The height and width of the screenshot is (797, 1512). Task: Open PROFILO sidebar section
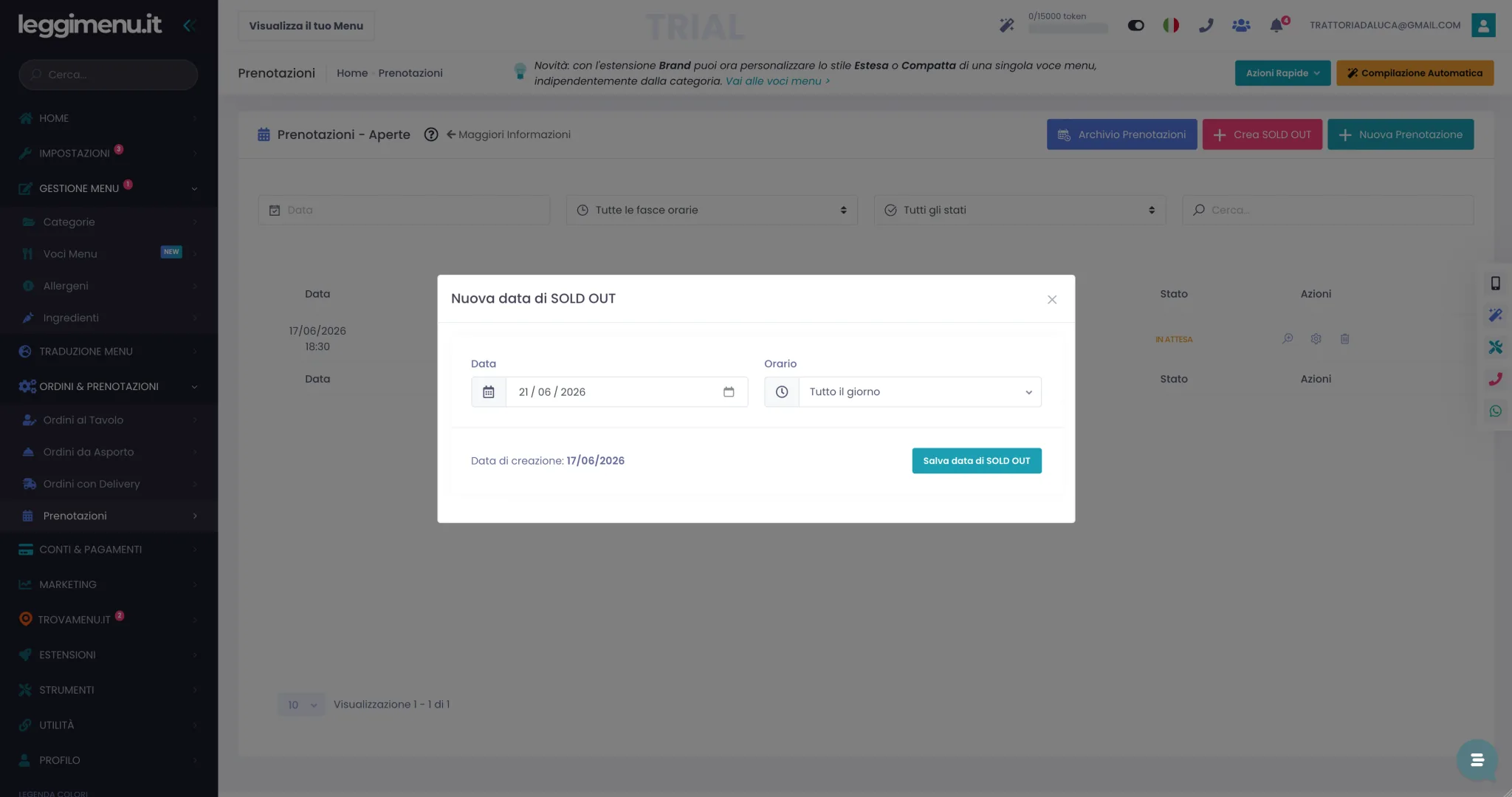109,760
